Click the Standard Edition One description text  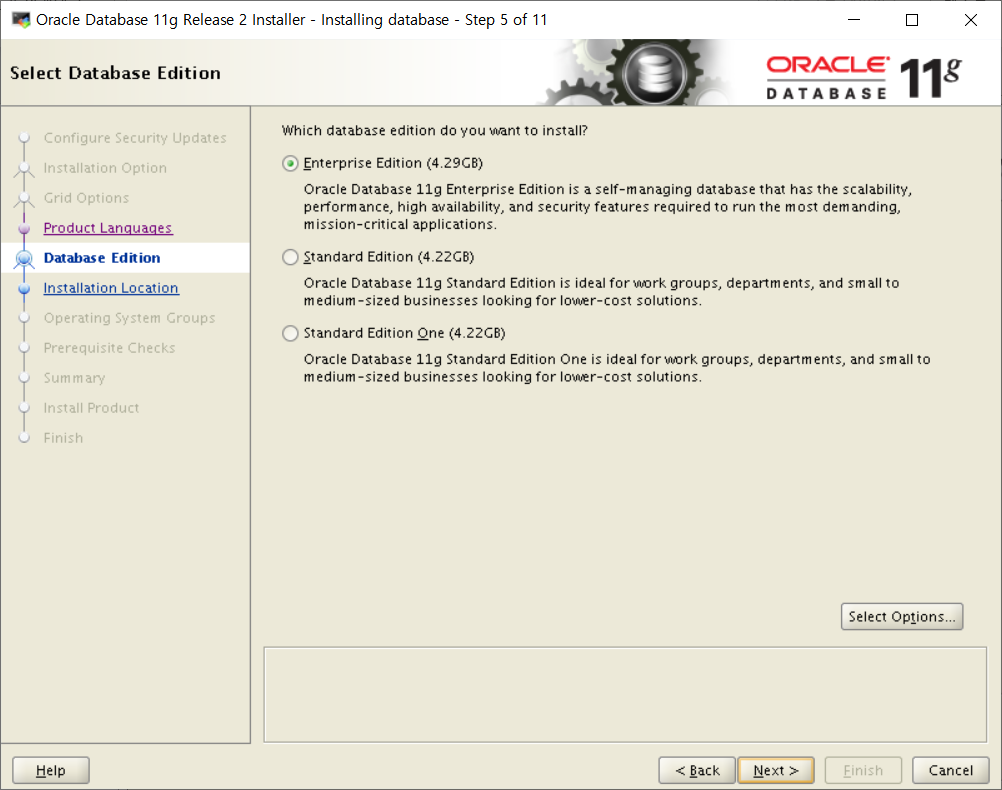[617, 368]
